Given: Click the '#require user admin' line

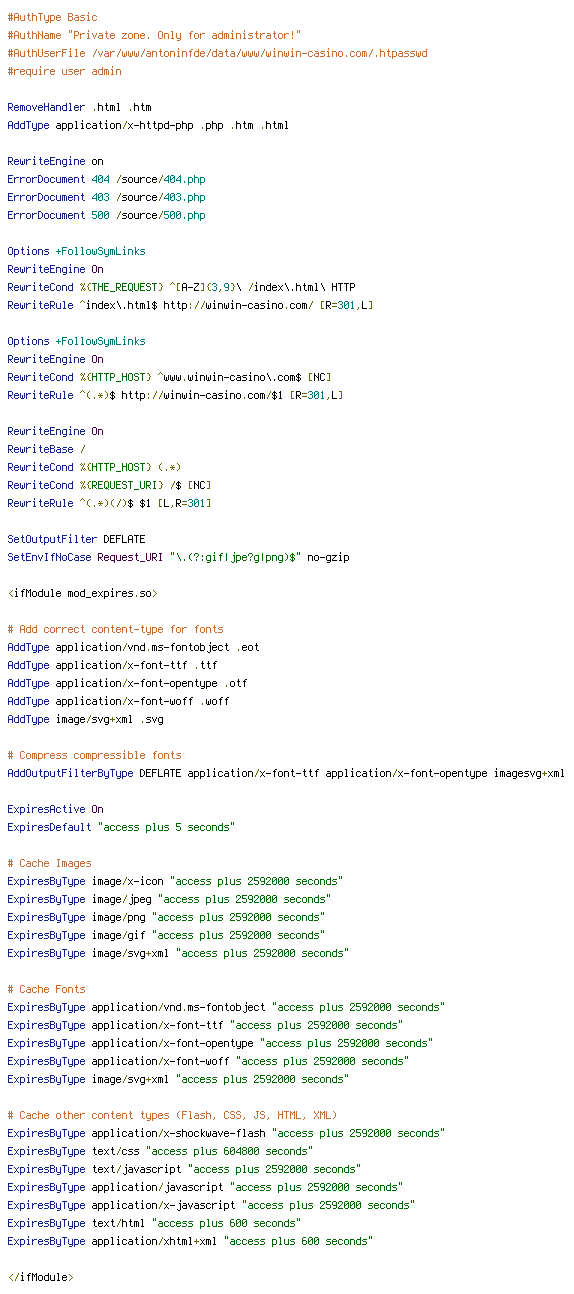Looking at the screenshot, I should (x=64, y=71).
